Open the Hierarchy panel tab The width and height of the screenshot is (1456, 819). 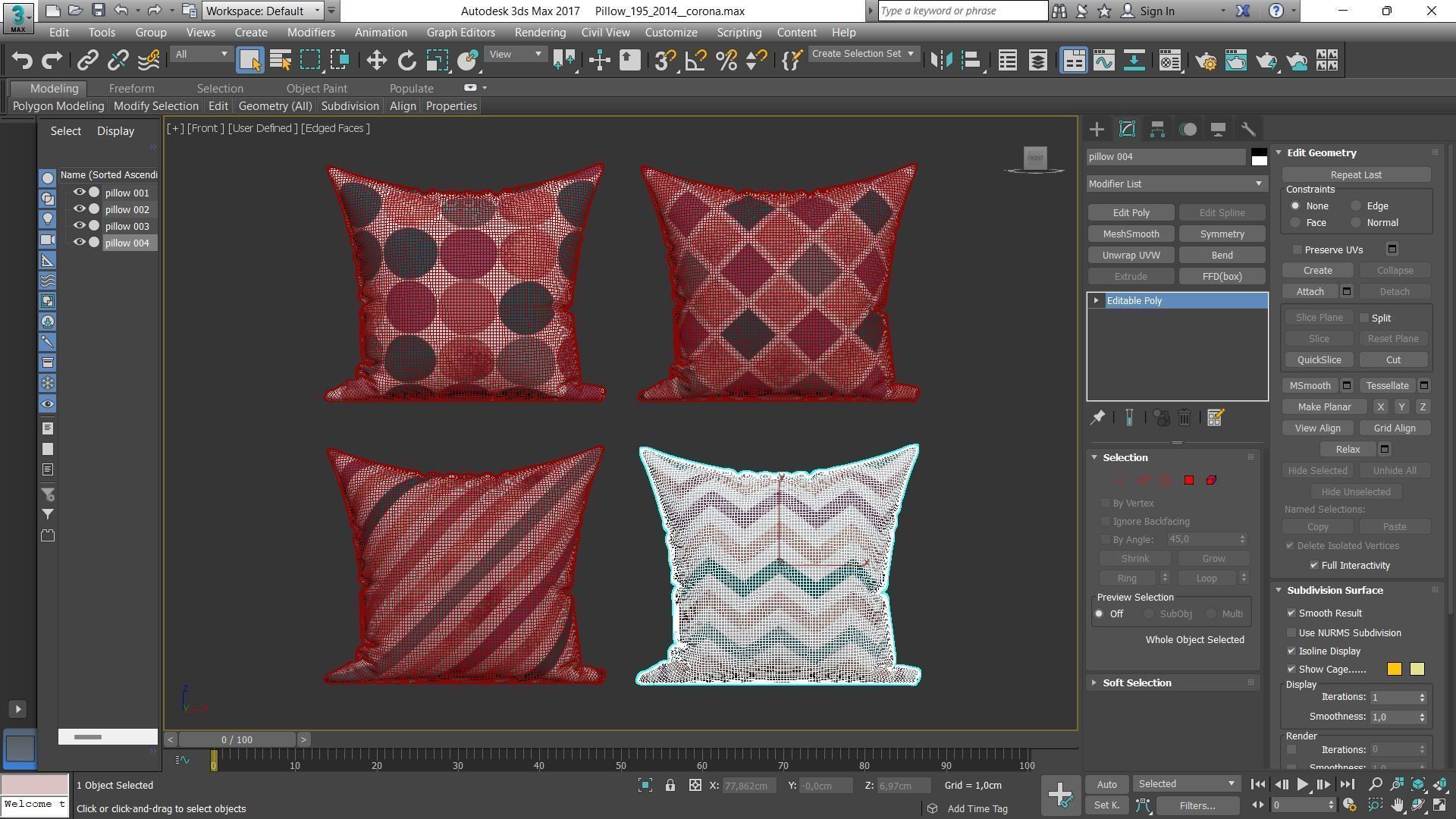[1157, 129]
